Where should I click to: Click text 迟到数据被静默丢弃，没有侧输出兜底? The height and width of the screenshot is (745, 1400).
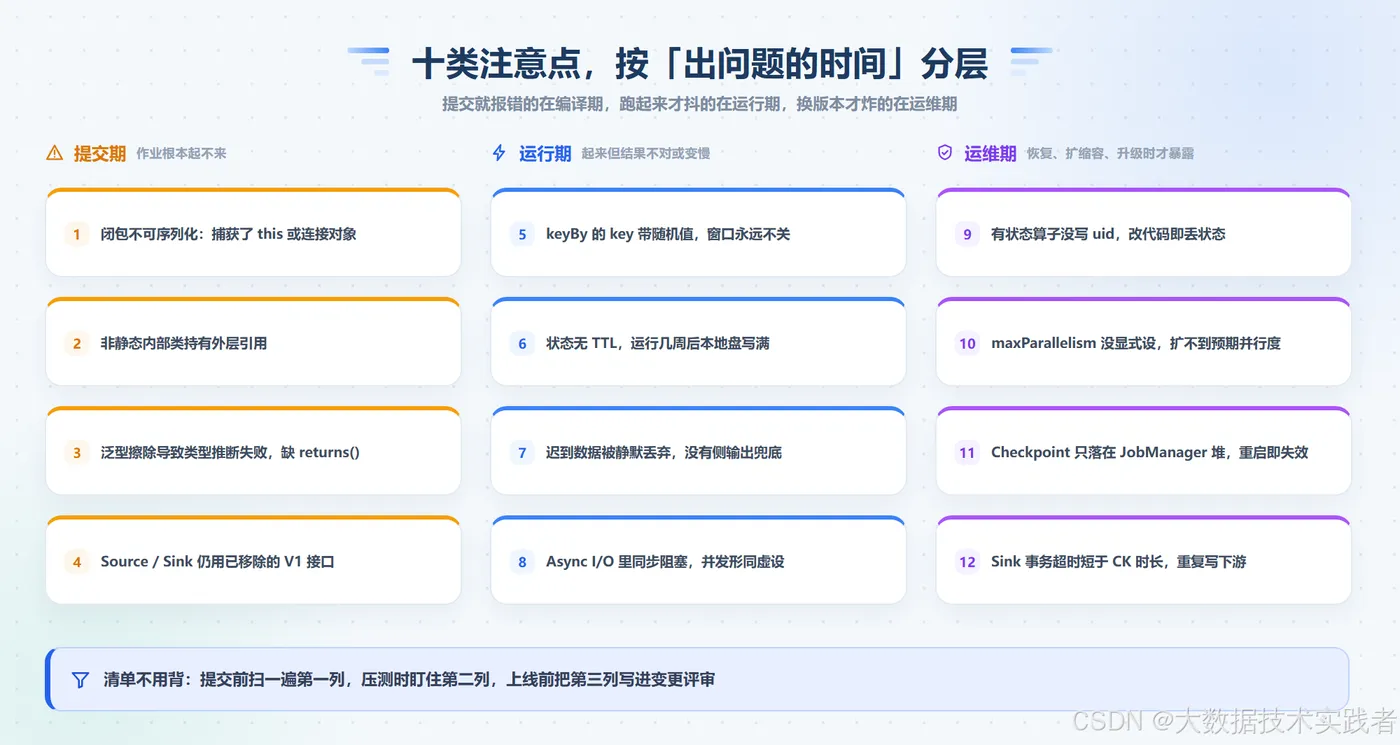663,452
